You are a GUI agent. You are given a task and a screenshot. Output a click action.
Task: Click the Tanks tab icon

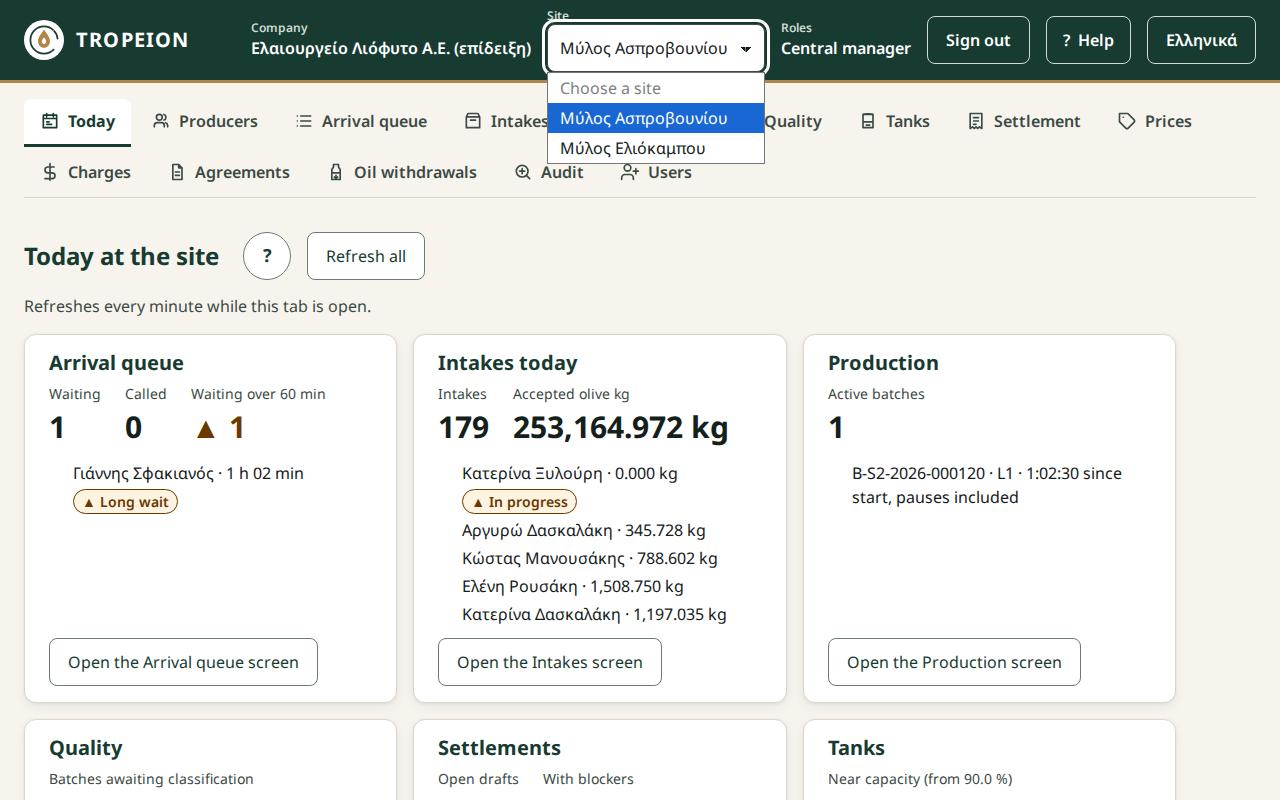tap(868, 121)
